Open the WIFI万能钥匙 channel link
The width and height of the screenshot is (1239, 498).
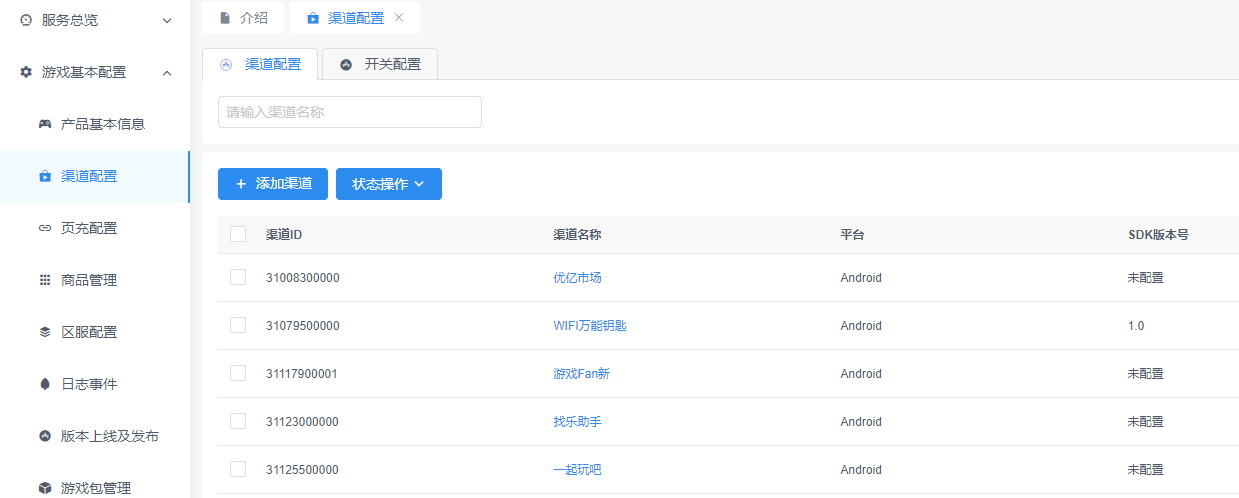(x=589, y=325)
